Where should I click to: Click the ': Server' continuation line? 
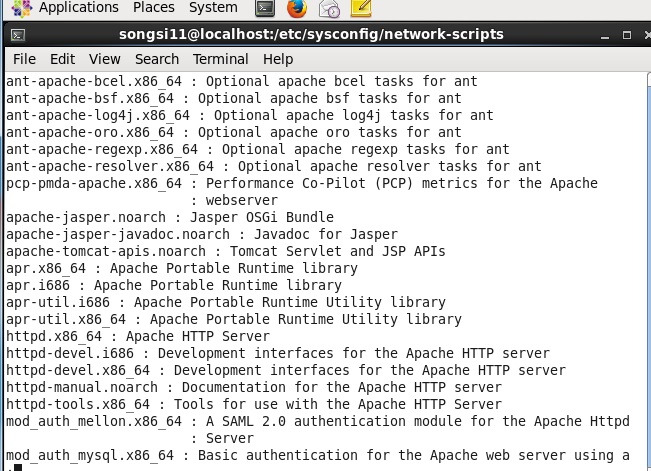pos(222,439)
